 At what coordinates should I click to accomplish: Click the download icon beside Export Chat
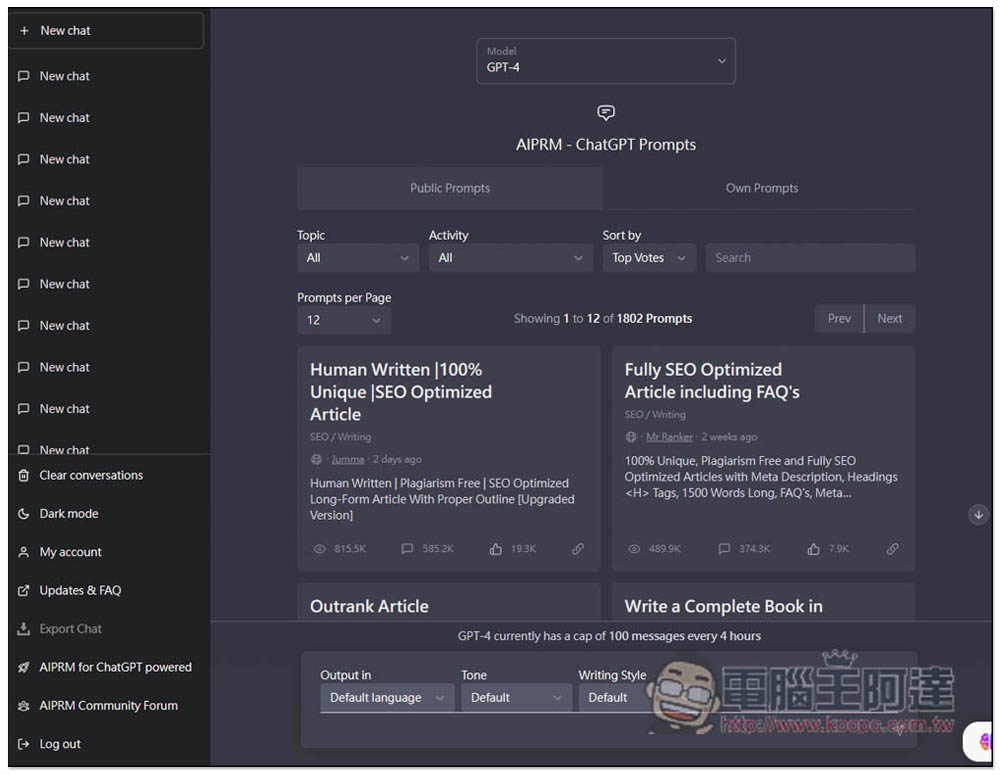click(24, 629)
